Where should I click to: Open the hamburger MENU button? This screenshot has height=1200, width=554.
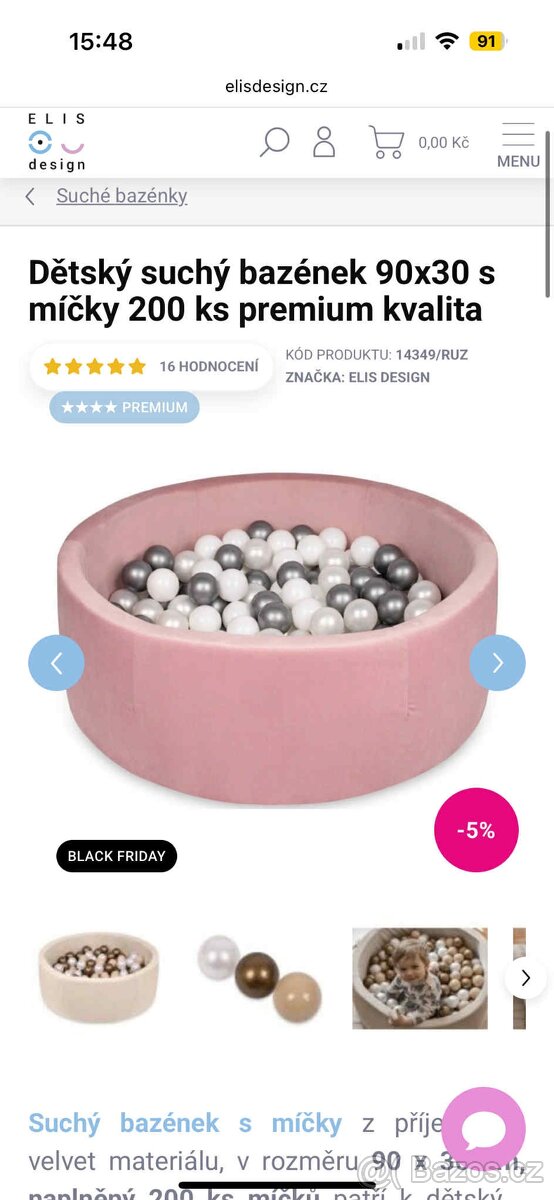518,145
